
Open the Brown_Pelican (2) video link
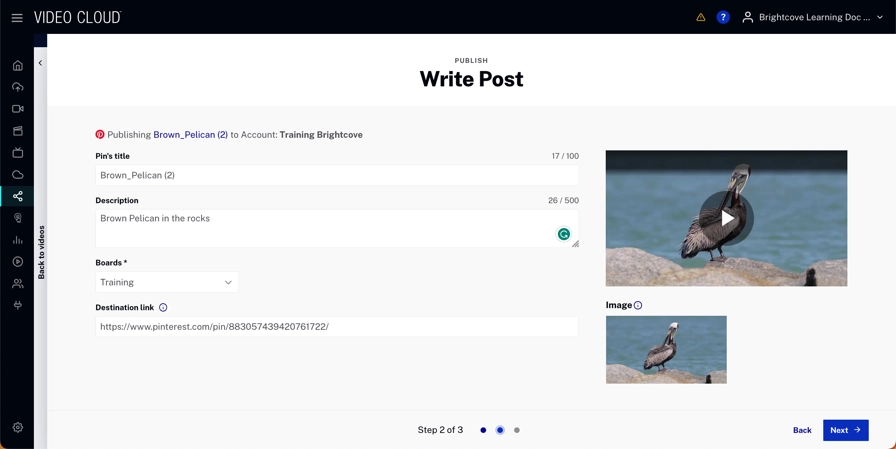coord(190,134)
